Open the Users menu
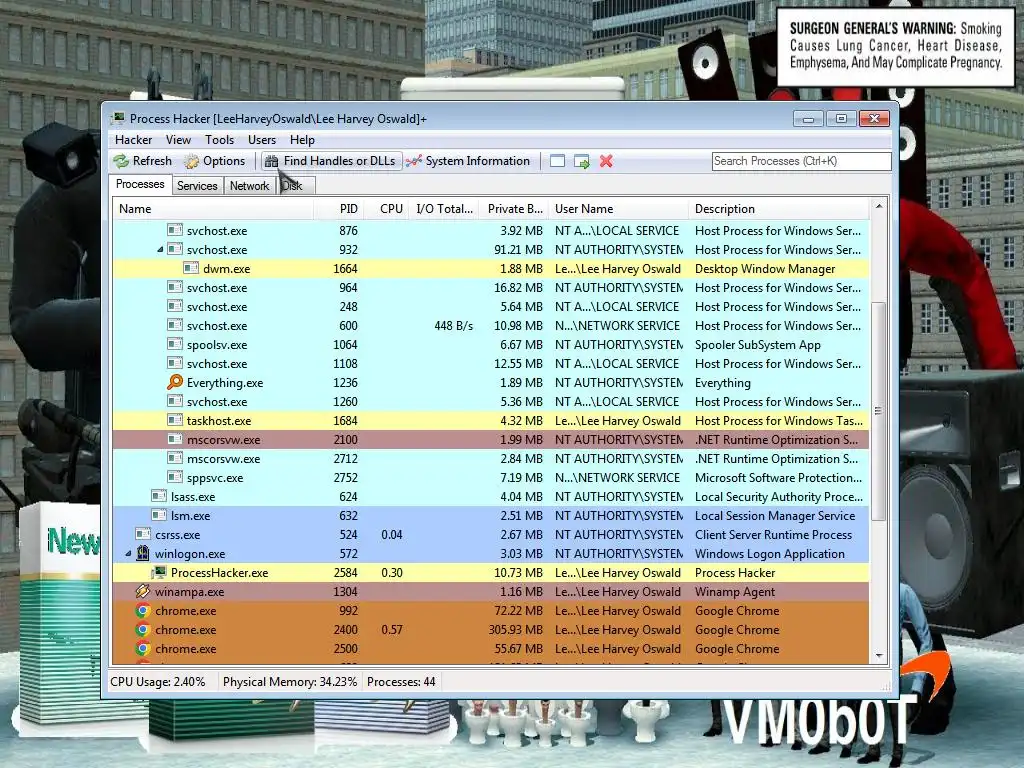 pyautogui.click(x=262, y=140)
